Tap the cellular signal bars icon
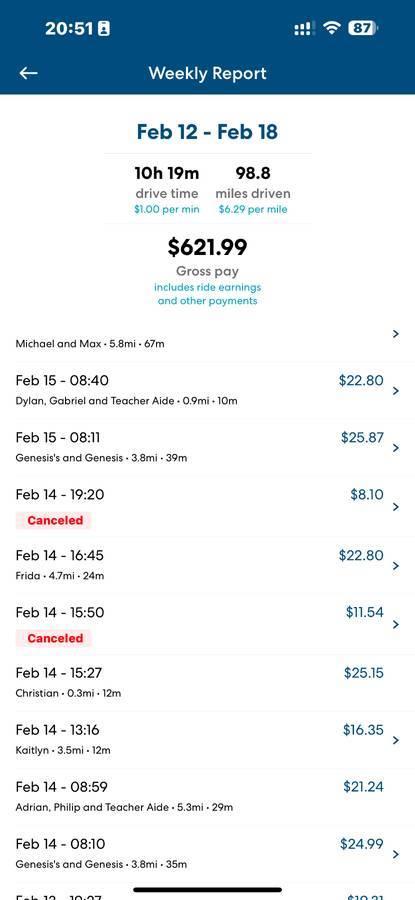Viewport: 415px width, 900px height. tap(304, 29)
